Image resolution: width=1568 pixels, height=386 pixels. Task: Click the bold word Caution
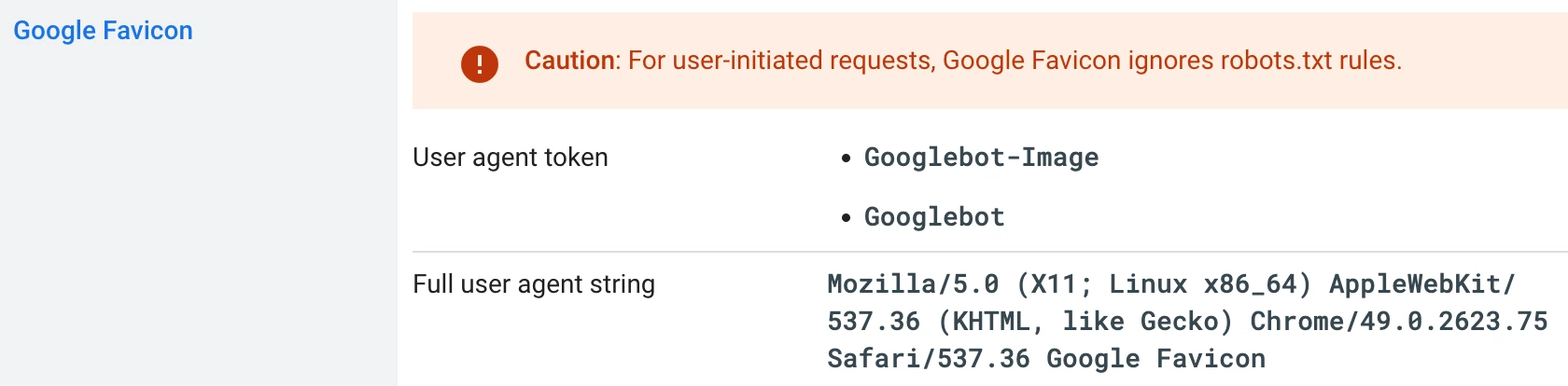click(x=569, y=61)
